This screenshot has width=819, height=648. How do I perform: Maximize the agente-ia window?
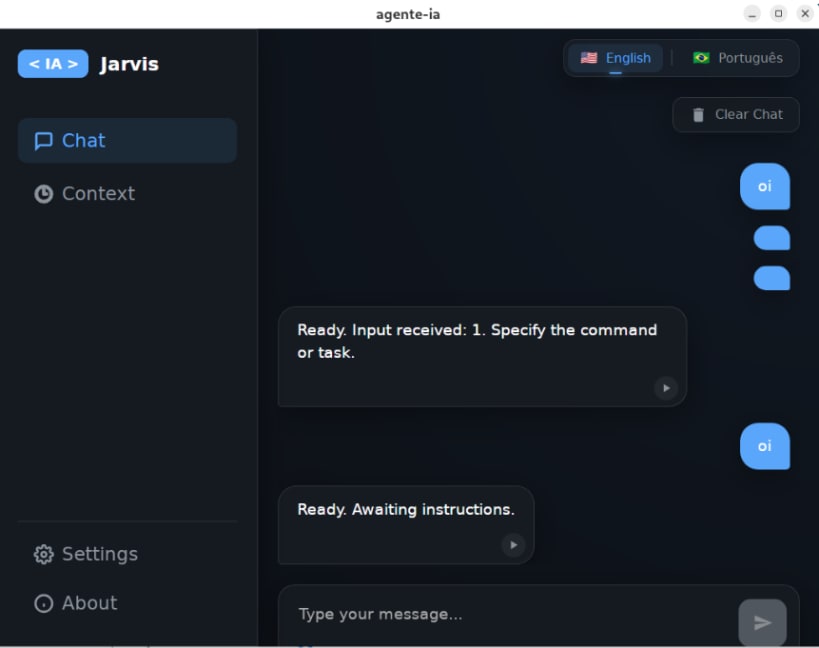click(x=778, y=14)
